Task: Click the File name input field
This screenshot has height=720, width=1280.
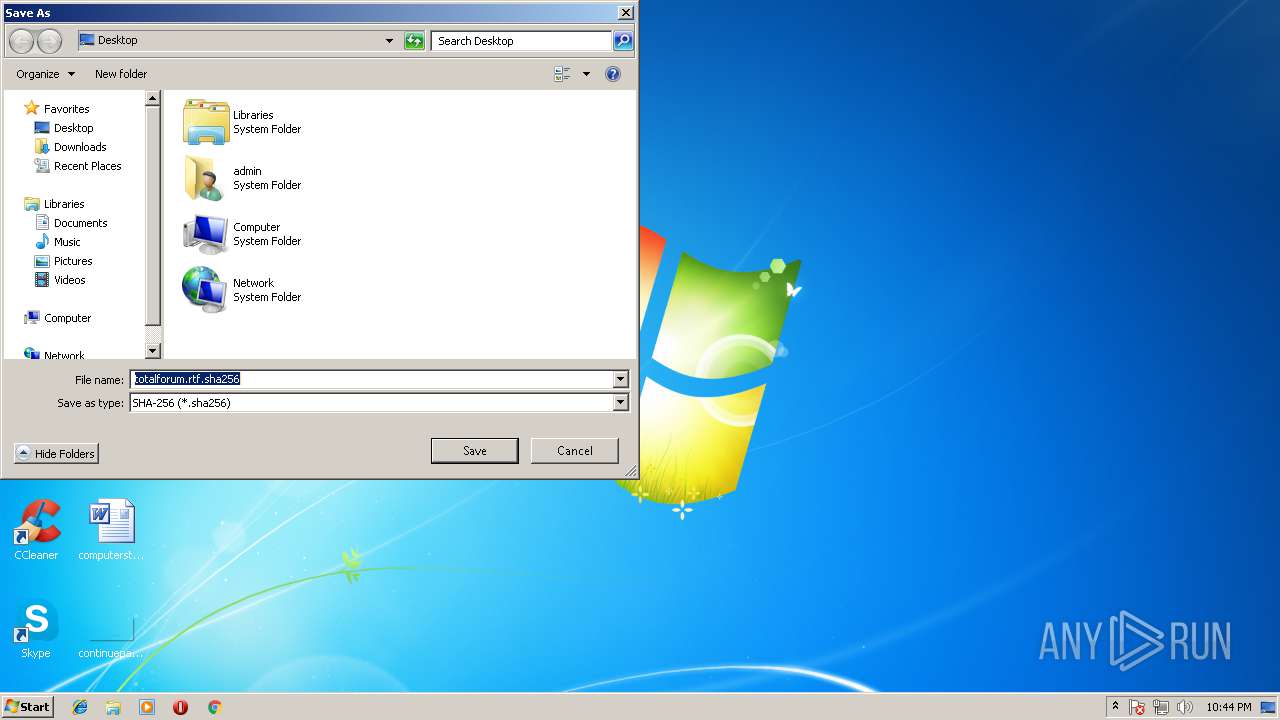Action: (x=371, y=379)
